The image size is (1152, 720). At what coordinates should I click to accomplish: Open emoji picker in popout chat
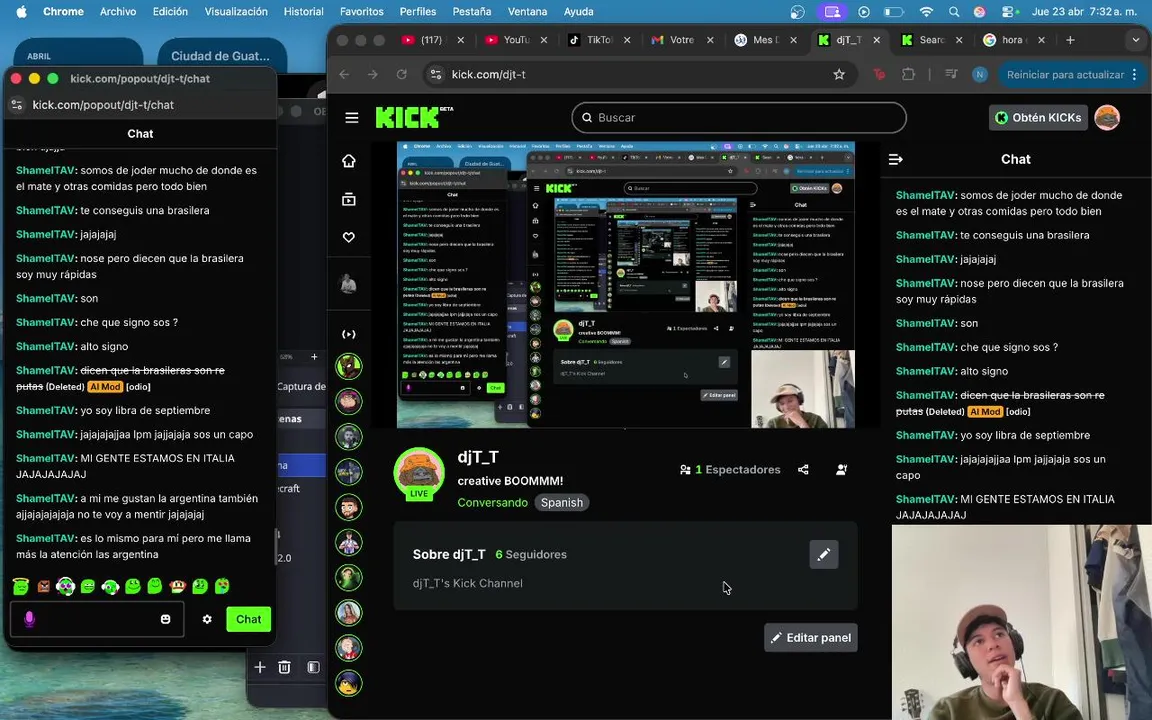coord(165,619)
